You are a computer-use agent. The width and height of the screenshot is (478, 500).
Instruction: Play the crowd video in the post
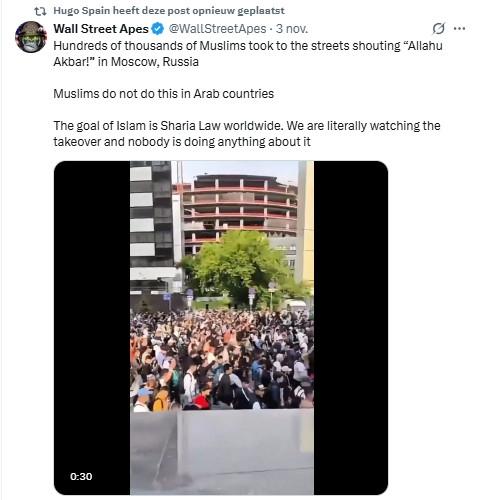point(221,328)
